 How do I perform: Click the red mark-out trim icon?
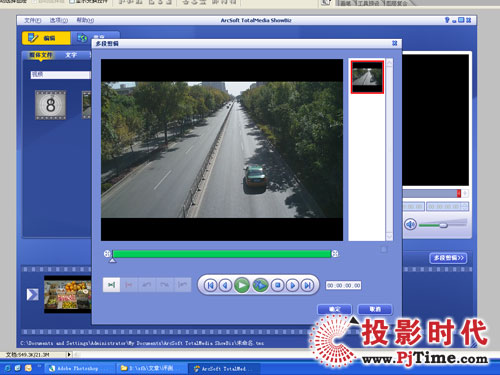tap(129, 285)
